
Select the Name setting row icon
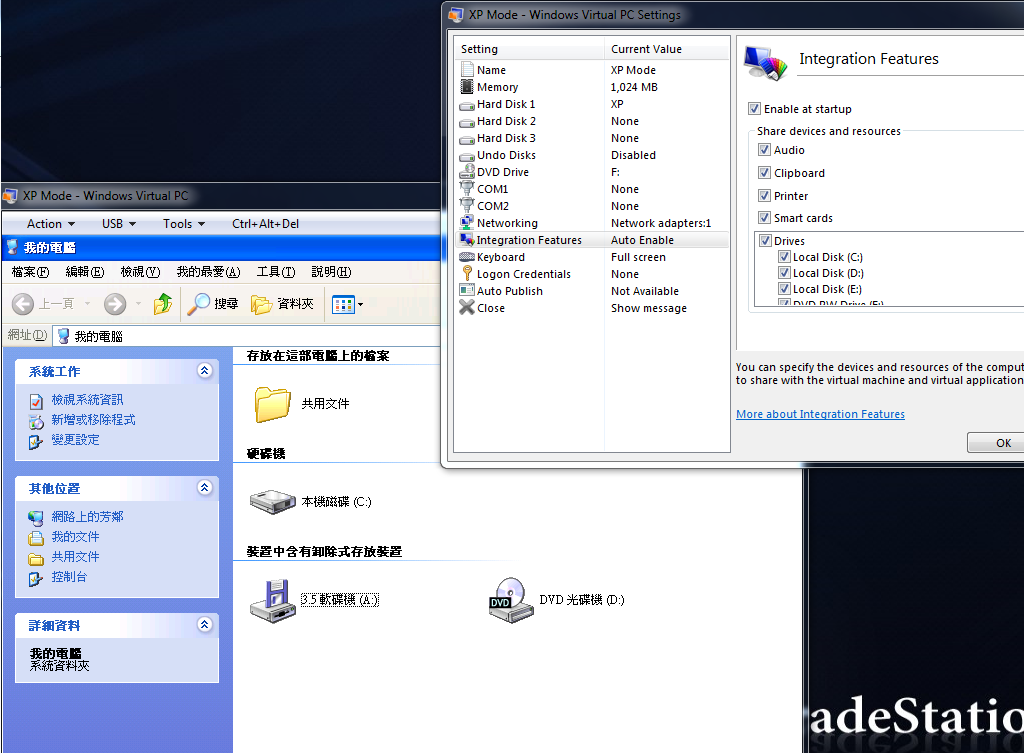pyautogui.click(x=467, y=69)
